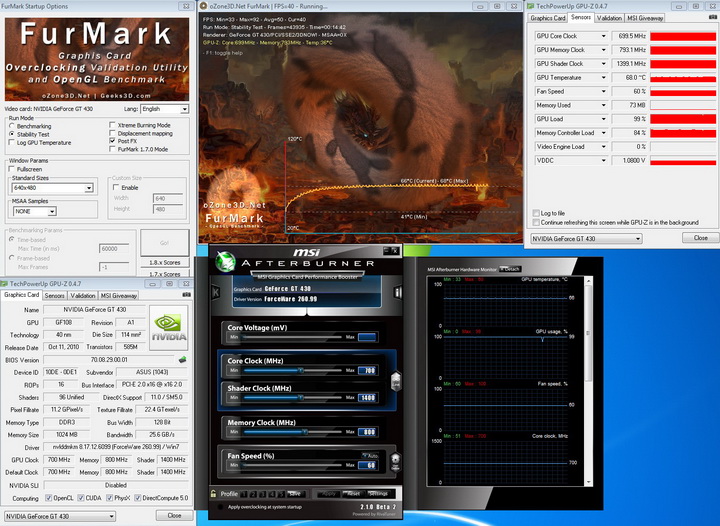Toggle the padlock profile lock icon in Afterburner
720x526 pixels.
tap(214, 494)
